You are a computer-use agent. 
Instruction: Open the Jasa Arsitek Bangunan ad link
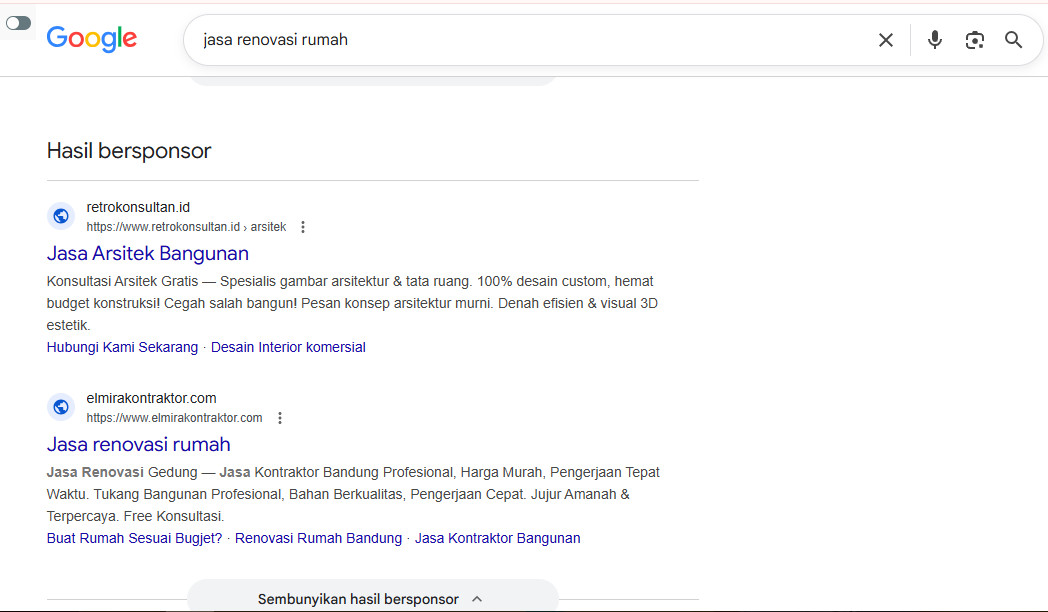click(148, 254)
